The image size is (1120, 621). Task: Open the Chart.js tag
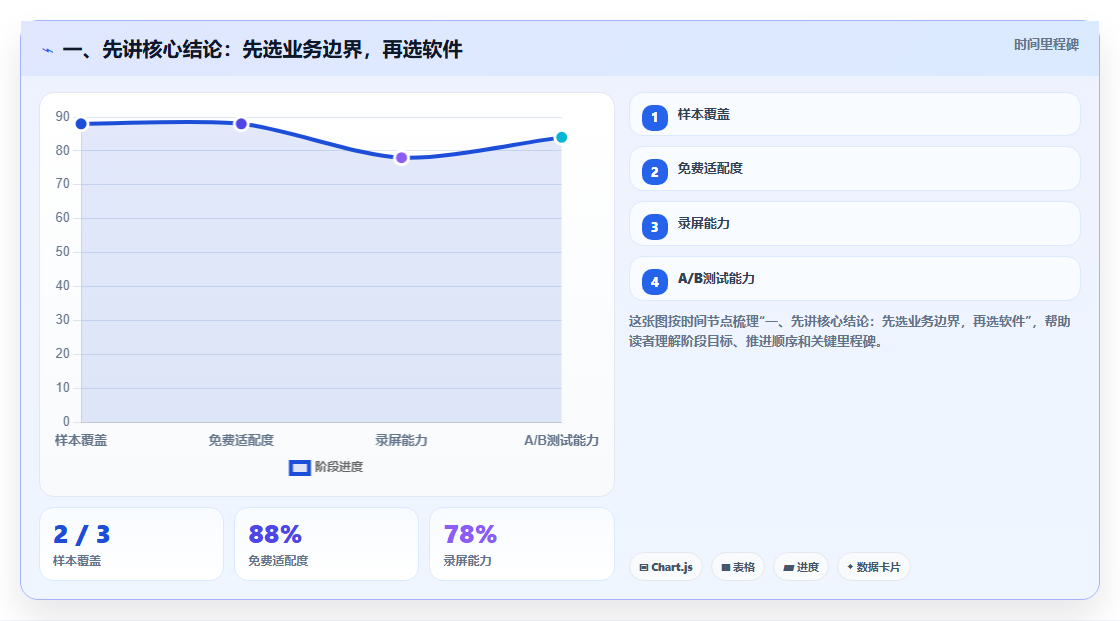click(x=666, y=567)
